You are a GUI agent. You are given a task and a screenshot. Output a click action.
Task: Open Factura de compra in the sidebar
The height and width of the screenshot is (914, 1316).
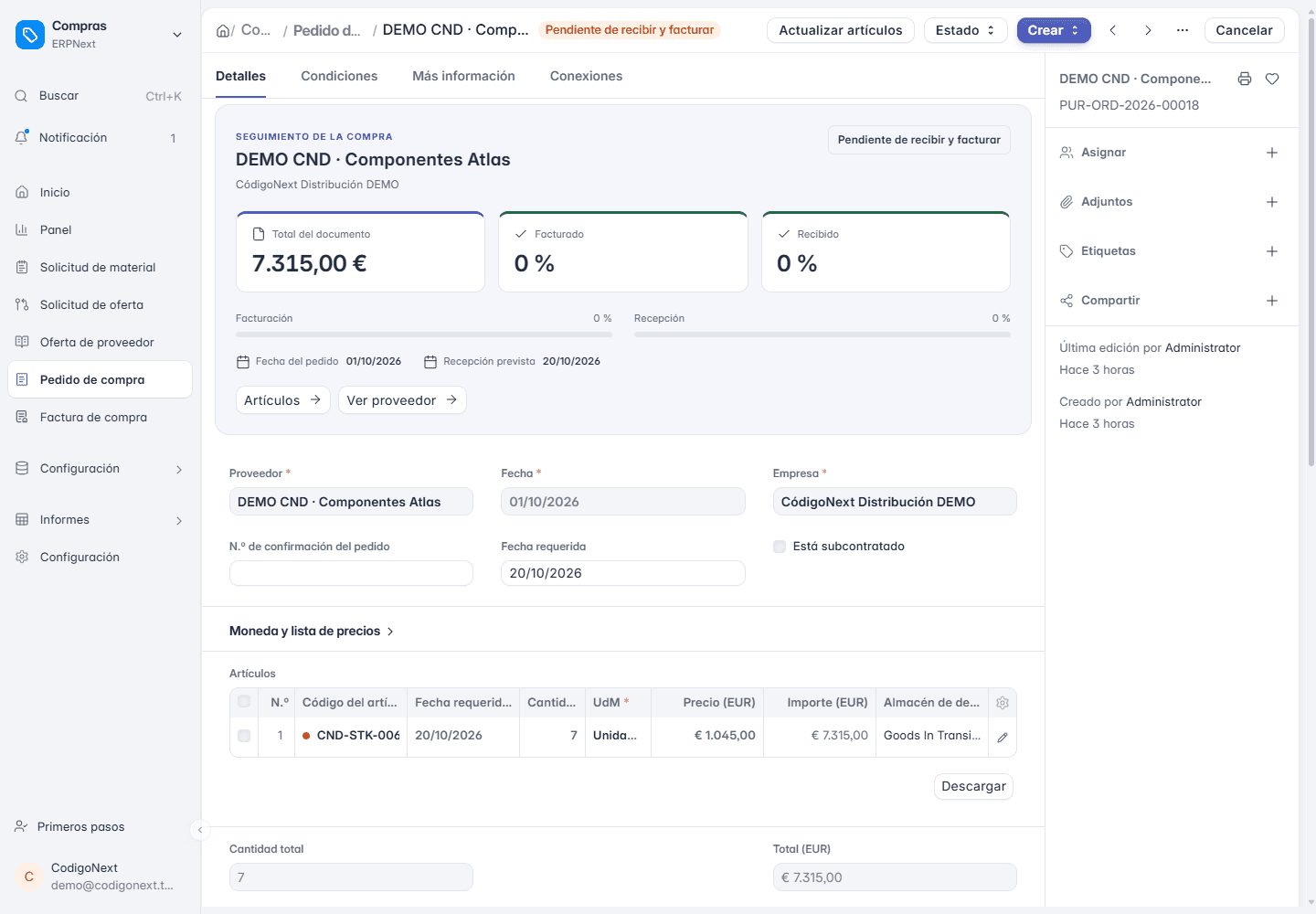point(100,418)
